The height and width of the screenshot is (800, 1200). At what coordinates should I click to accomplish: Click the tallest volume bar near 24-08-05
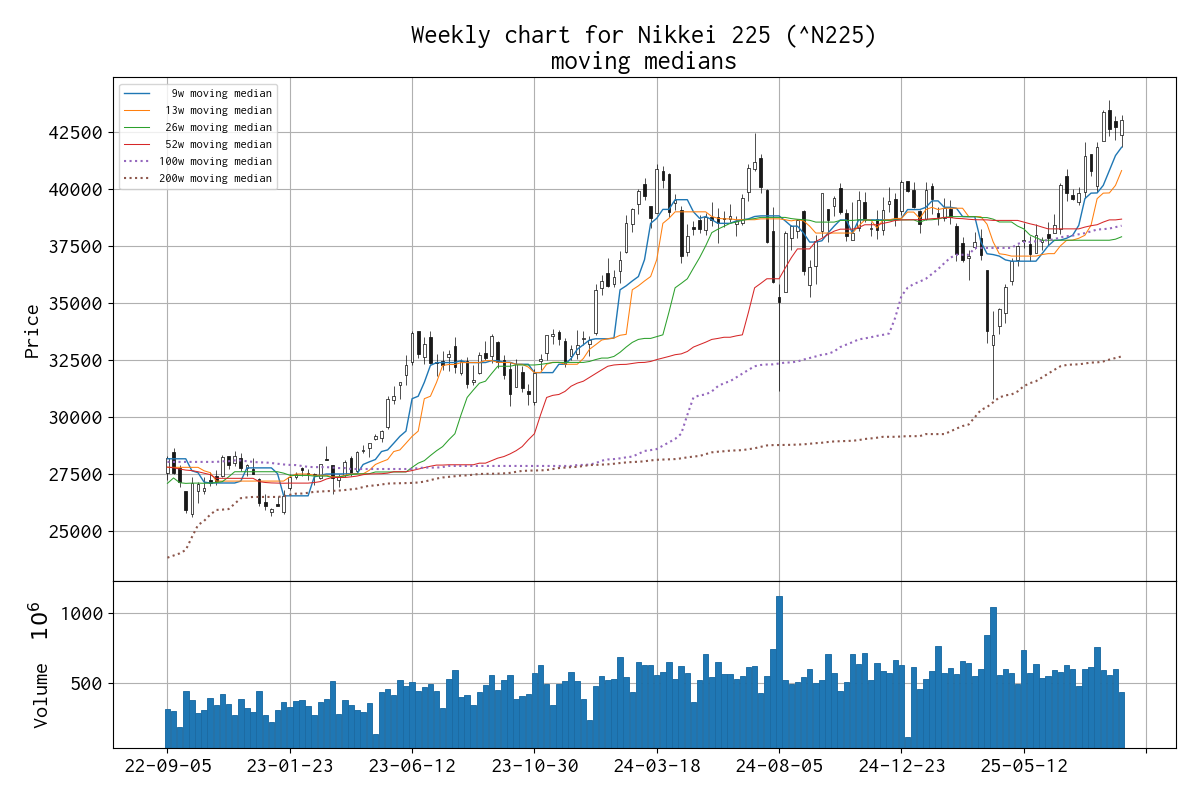pyautogui.click(x=779, y=672)
